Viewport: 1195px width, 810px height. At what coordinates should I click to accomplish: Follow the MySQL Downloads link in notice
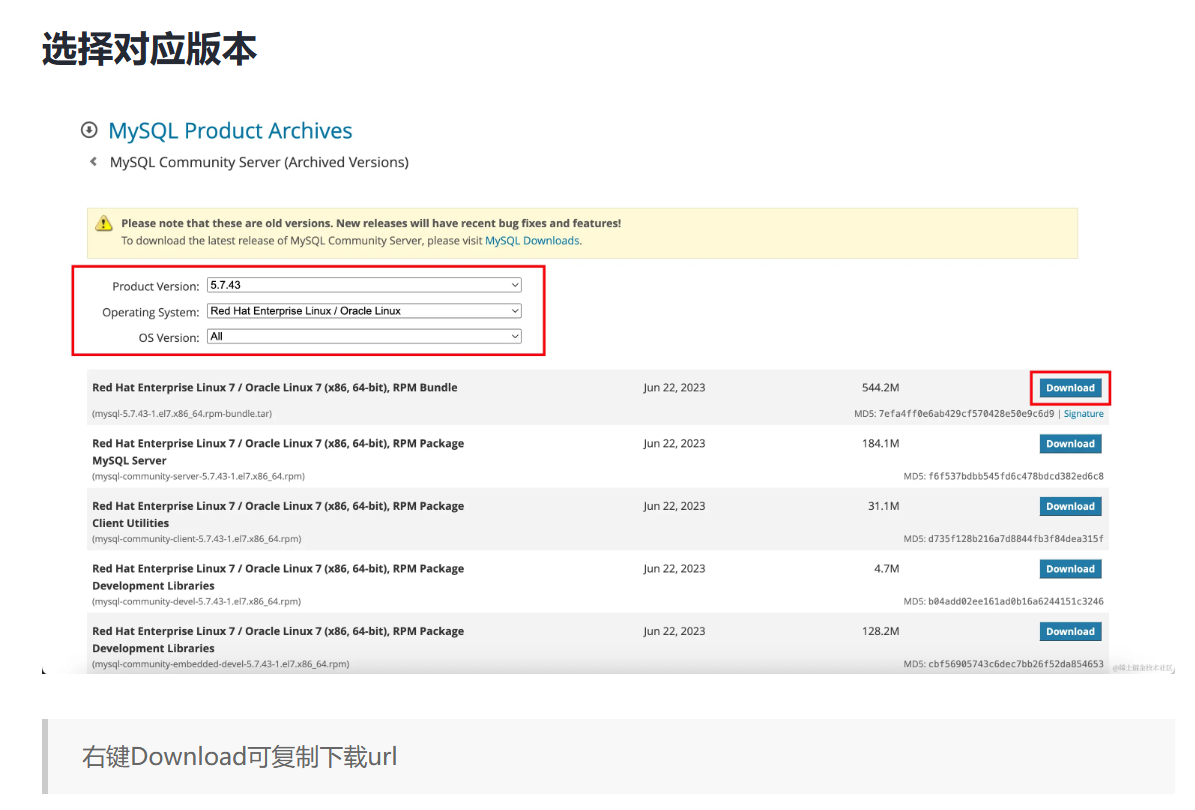pos(532,241)
